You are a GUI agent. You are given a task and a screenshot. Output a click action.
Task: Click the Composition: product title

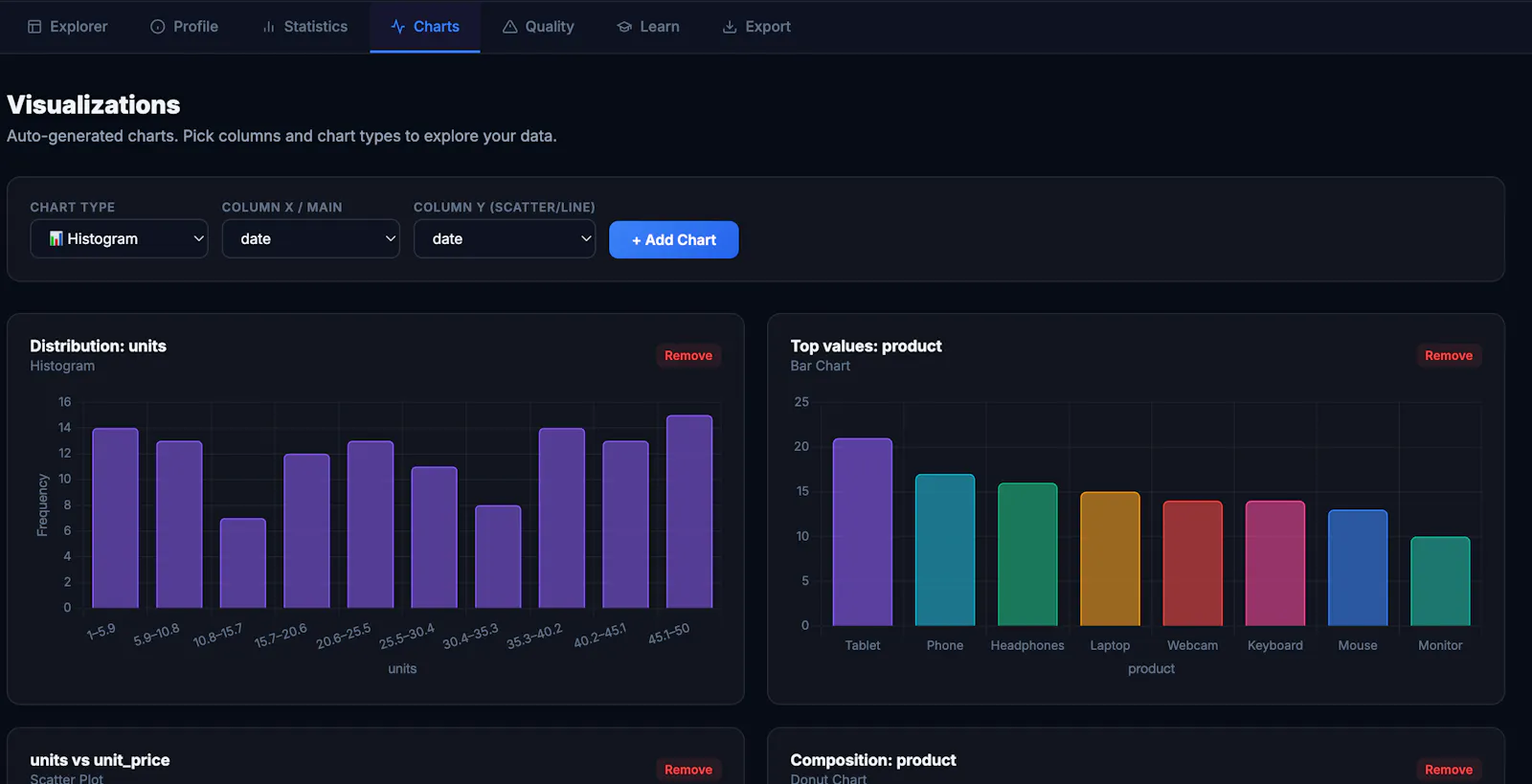(x=873, y=760)
